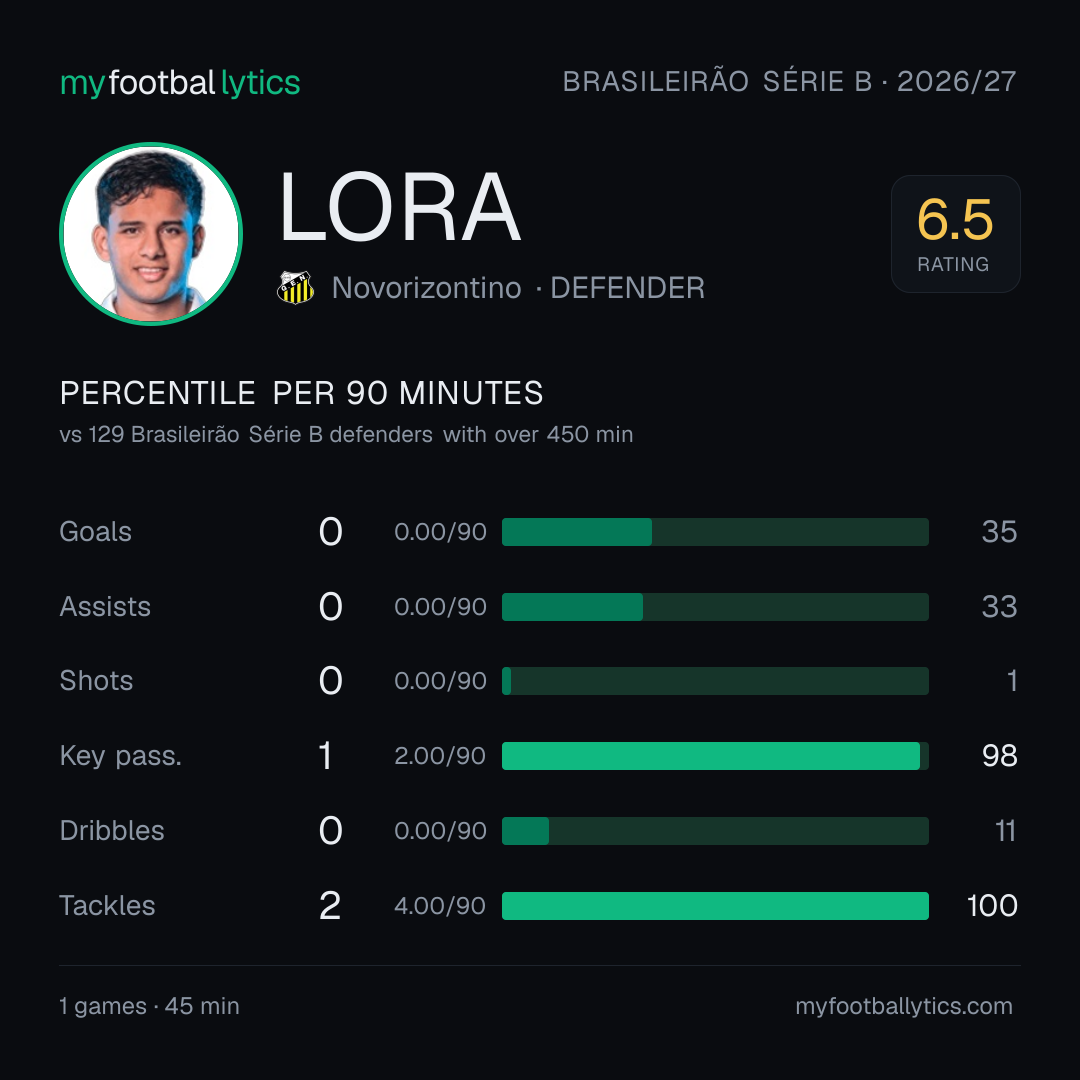The height and width of the screenshot is (1080, 1080).
Task: Click the 2.00/90 key pass rate
Action: (x=440, y=756)
